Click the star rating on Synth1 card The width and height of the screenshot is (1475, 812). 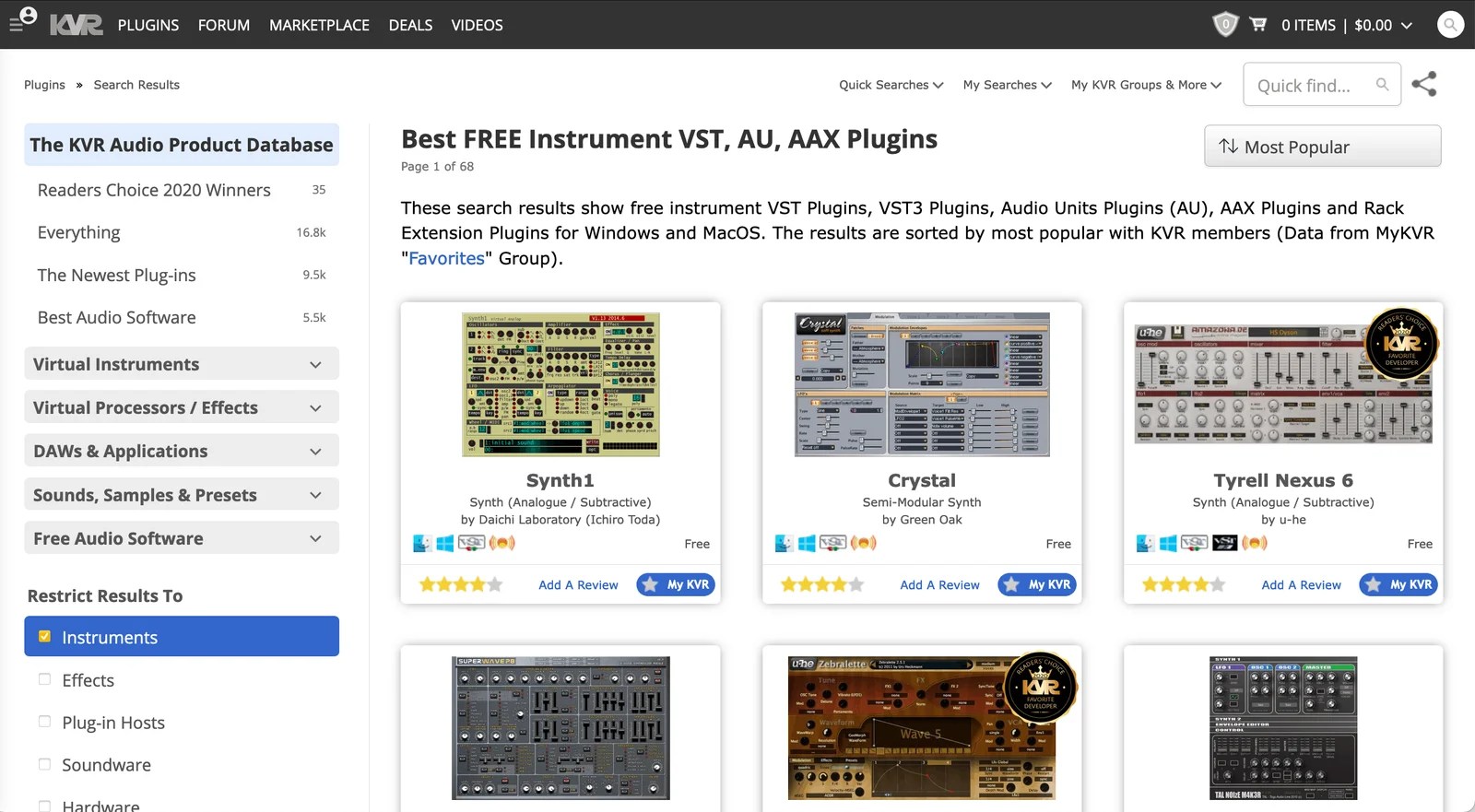click(461, 584)
